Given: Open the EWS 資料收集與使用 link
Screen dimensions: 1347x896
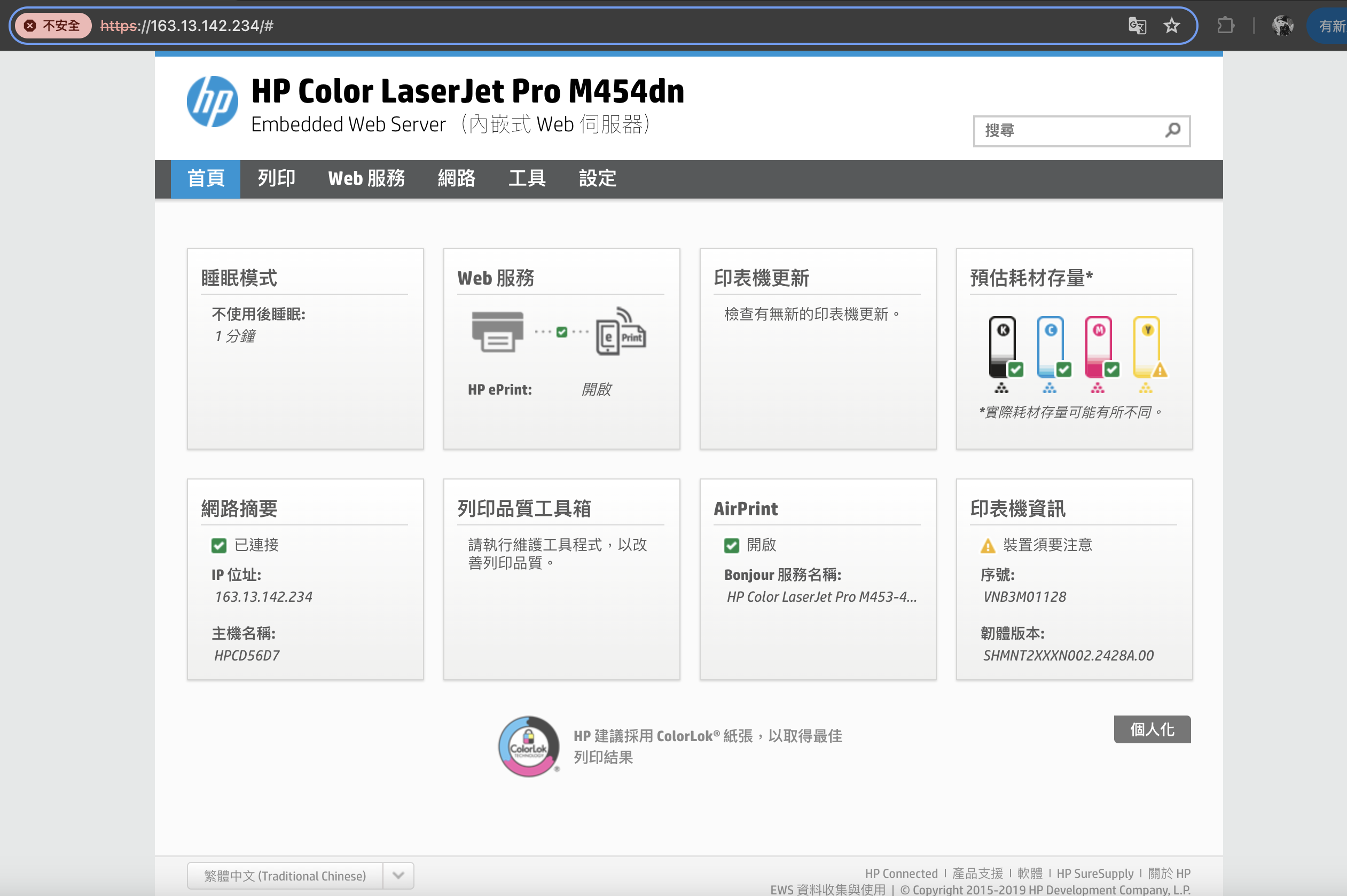Looking at the screenshot, I should [827, 889].
